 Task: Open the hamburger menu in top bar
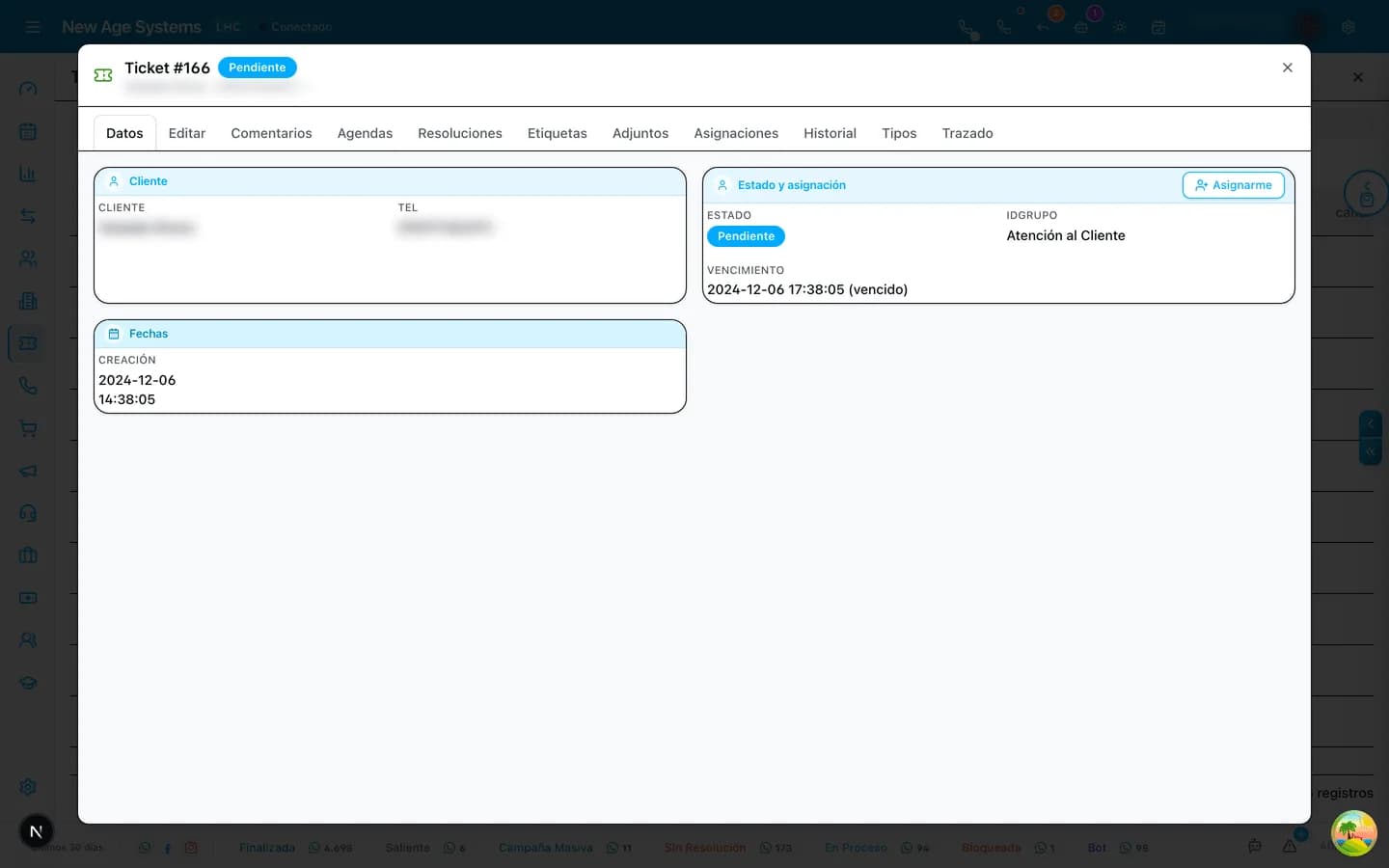(x=33, y=27)
